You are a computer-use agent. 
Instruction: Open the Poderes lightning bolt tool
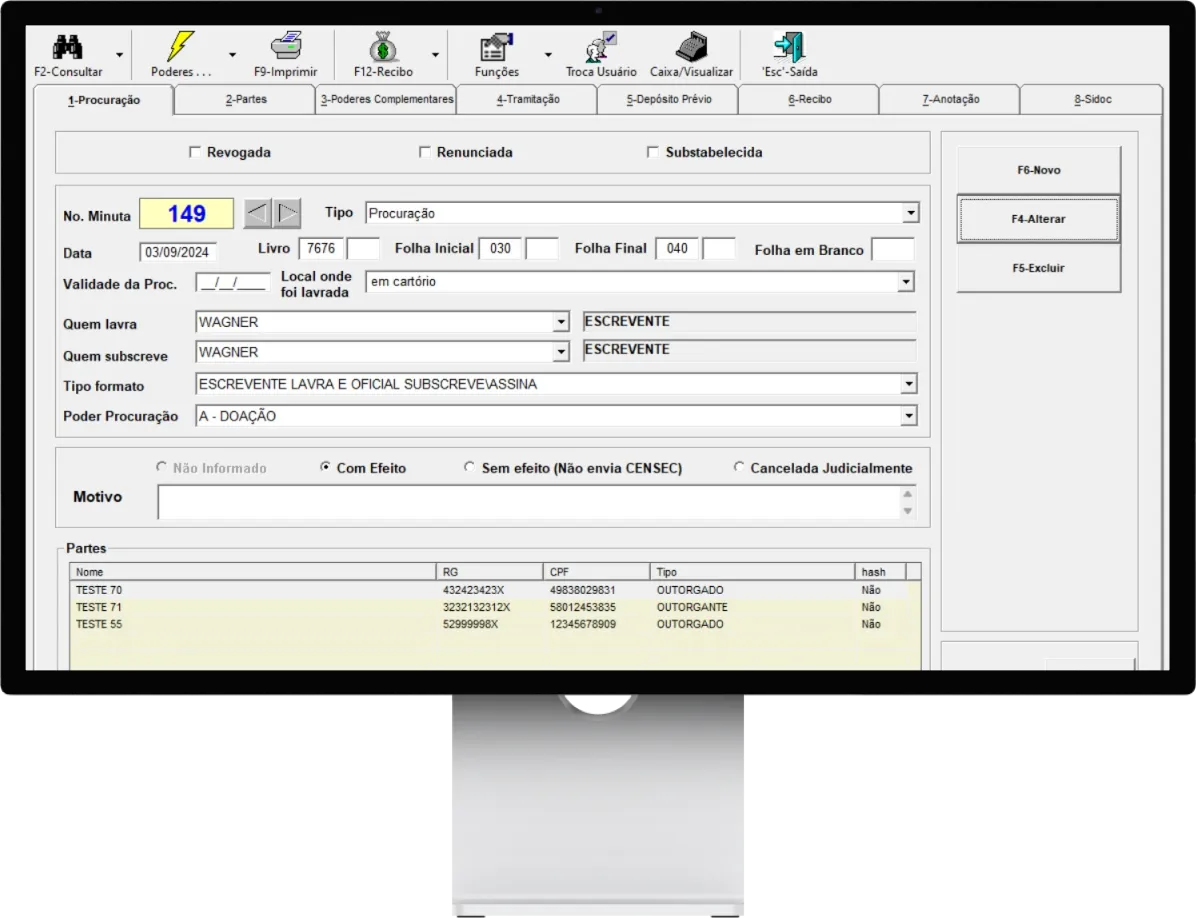click(181, 48)
